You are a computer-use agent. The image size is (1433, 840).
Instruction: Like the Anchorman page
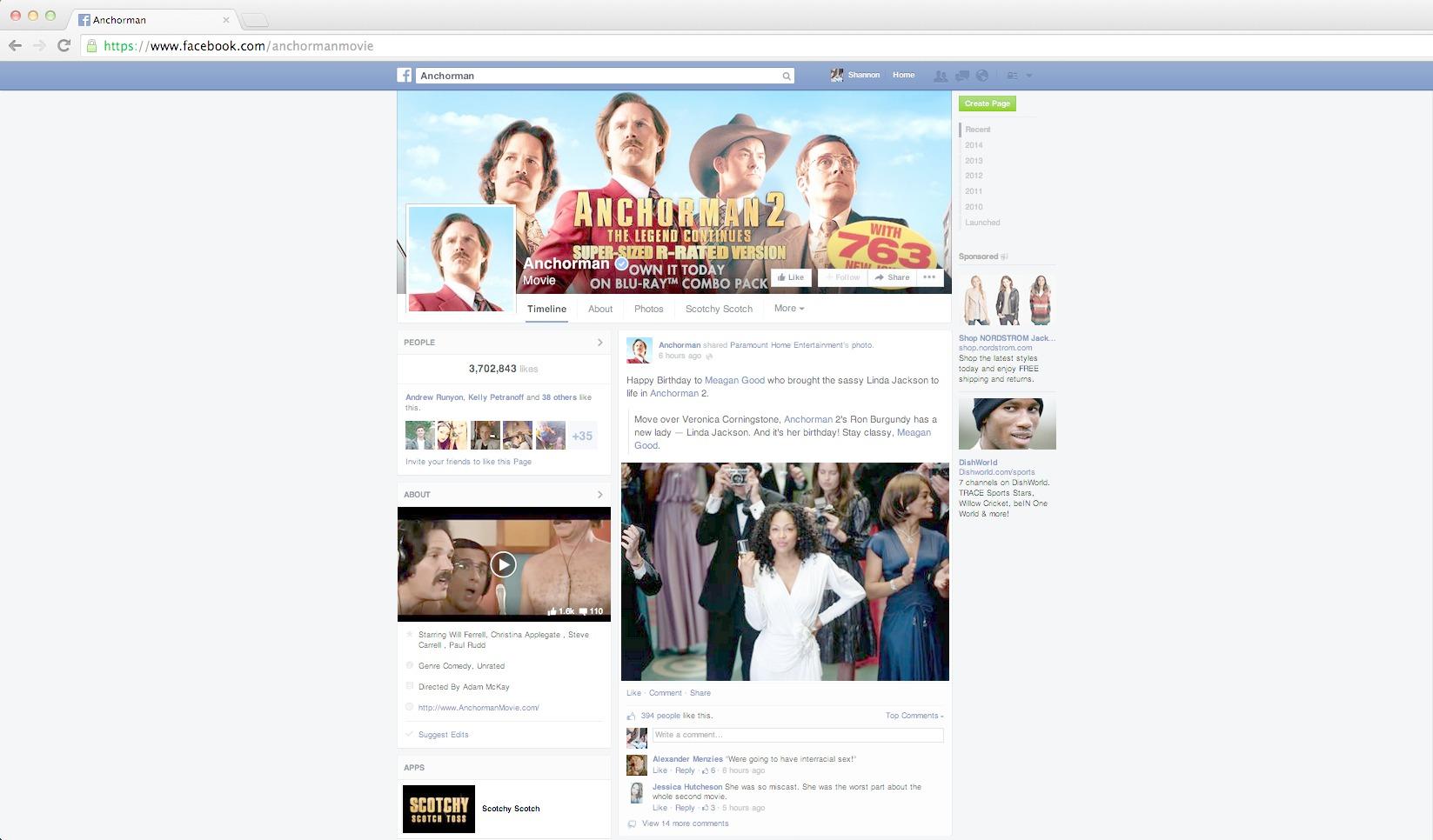[791, 277]
